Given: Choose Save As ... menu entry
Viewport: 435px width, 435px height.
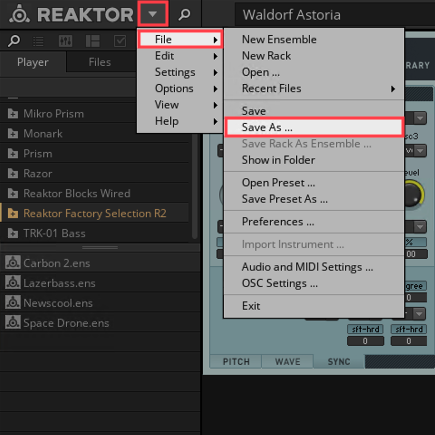Looking at the screenshot, I should [x=314, y=127].
